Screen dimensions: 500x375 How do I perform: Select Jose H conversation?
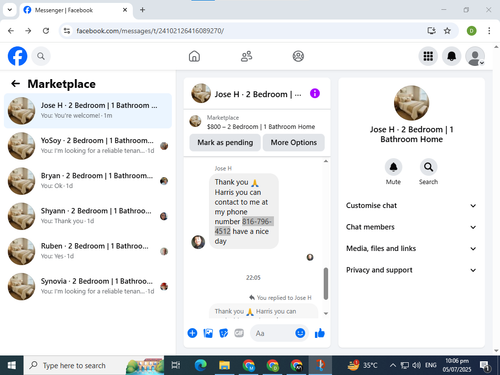88,111
